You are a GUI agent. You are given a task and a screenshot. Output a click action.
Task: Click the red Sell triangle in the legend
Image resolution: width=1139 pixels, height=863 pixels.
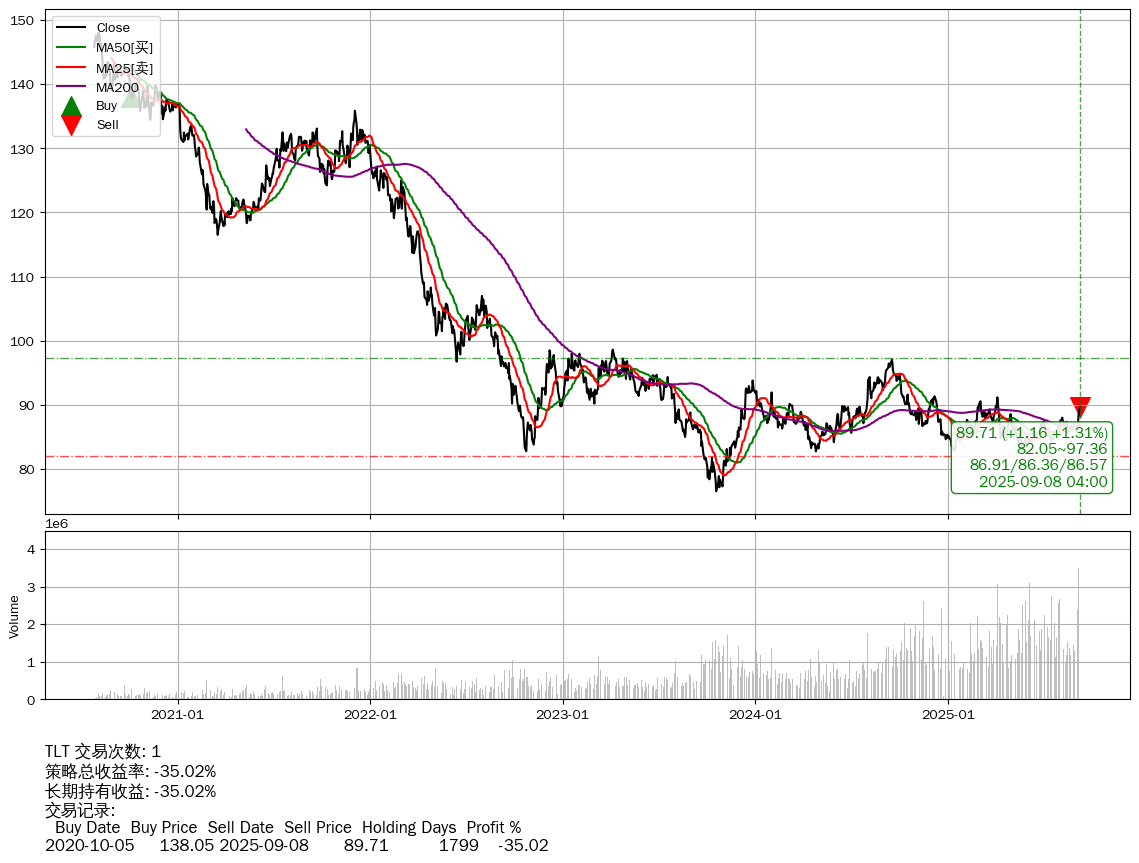[x=71, y=125]
